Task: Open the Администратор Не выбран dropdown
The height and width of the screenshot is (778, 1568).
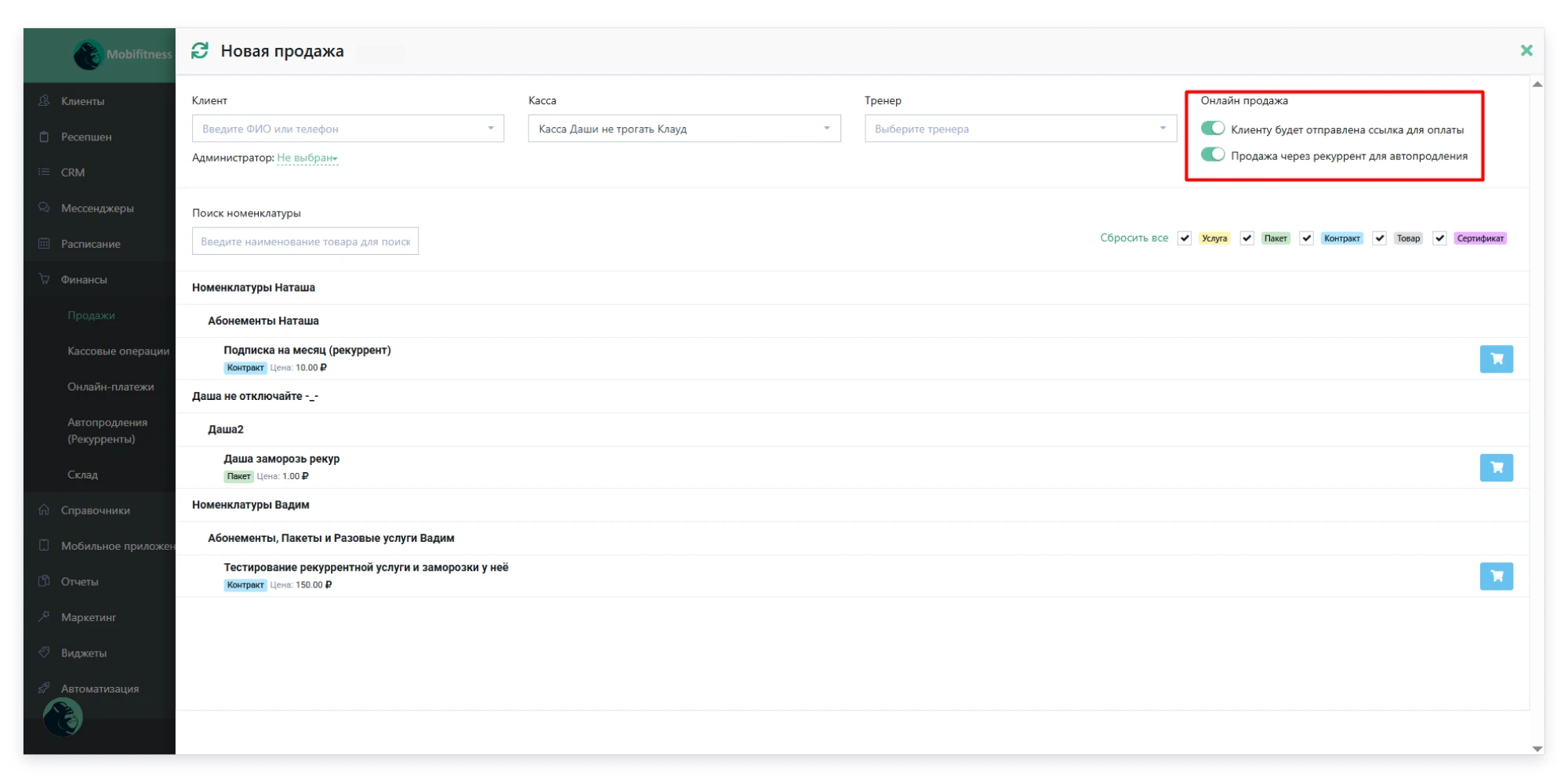Action: click(x=307, y=158)
